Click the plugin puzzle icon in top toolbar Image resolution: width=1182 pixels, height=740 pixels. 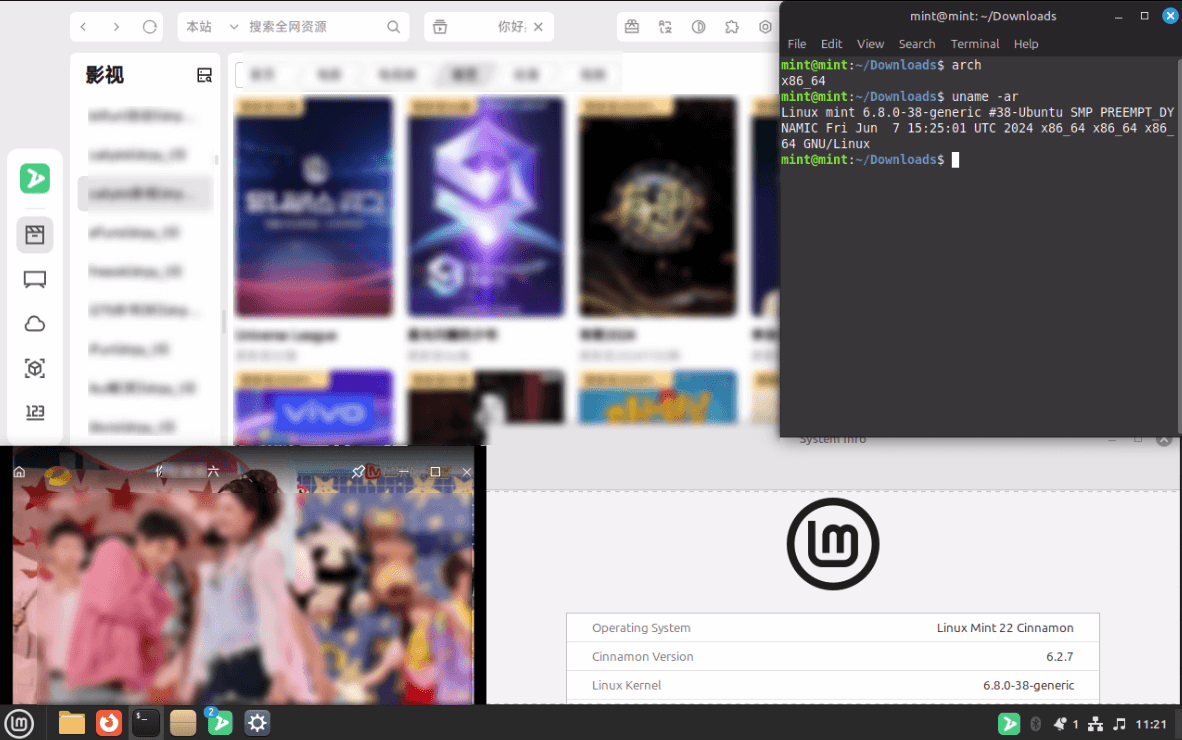point(732,27)
